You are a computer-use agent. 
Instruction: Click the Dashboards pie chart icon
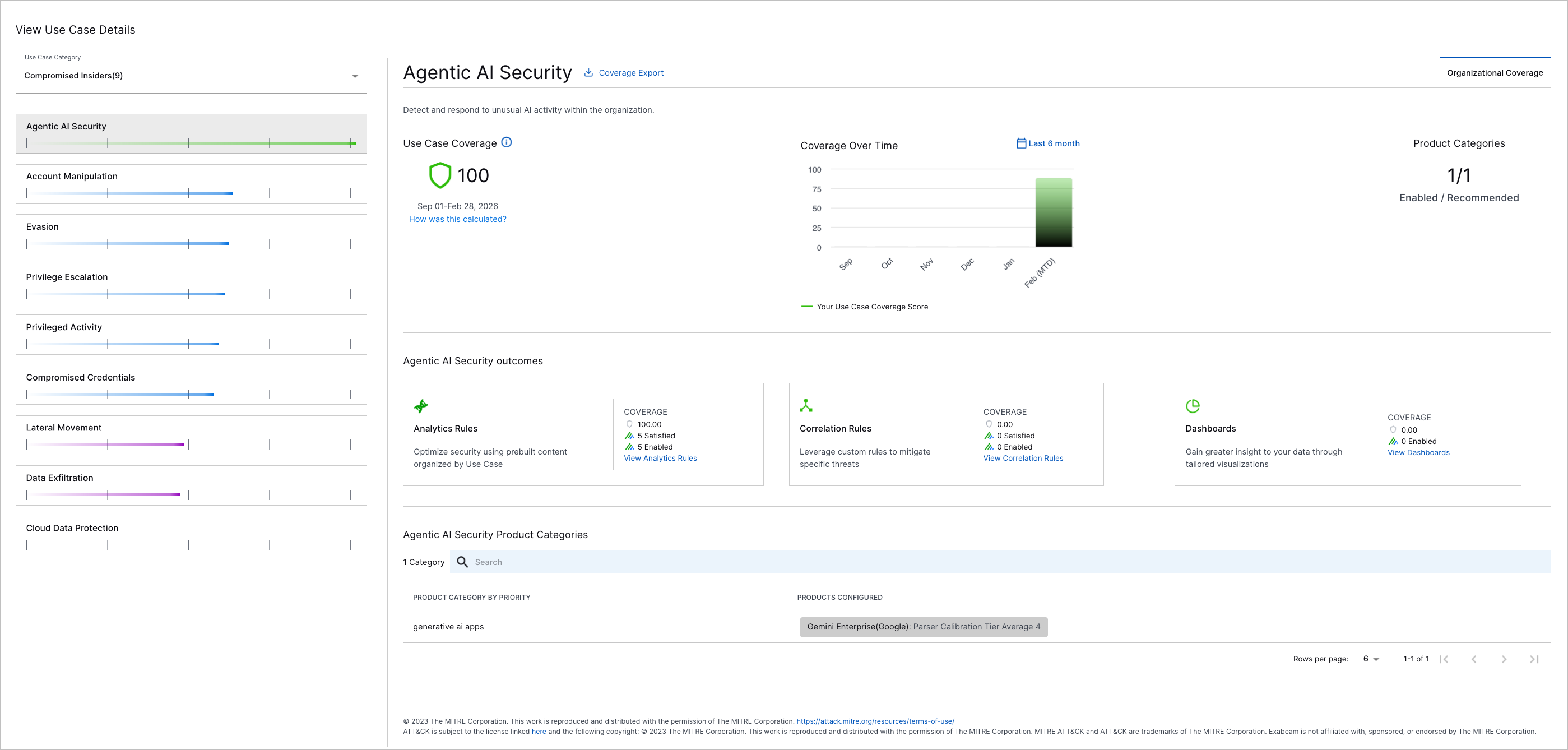1194,405
